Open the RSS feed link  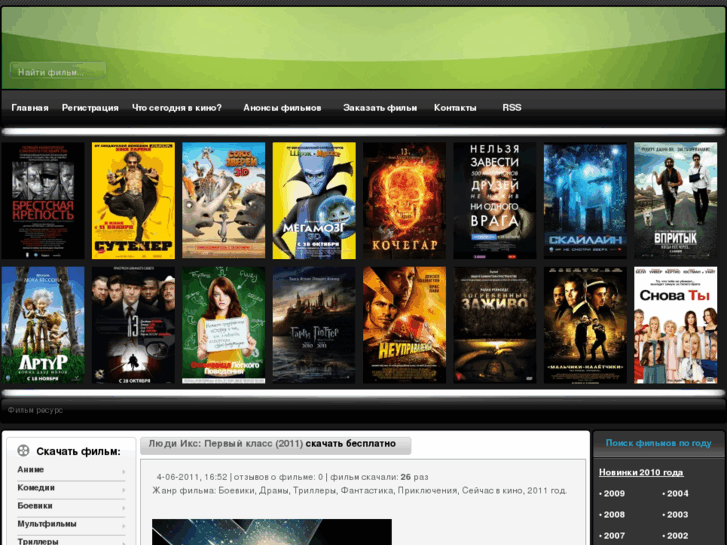tap(512, 108)
